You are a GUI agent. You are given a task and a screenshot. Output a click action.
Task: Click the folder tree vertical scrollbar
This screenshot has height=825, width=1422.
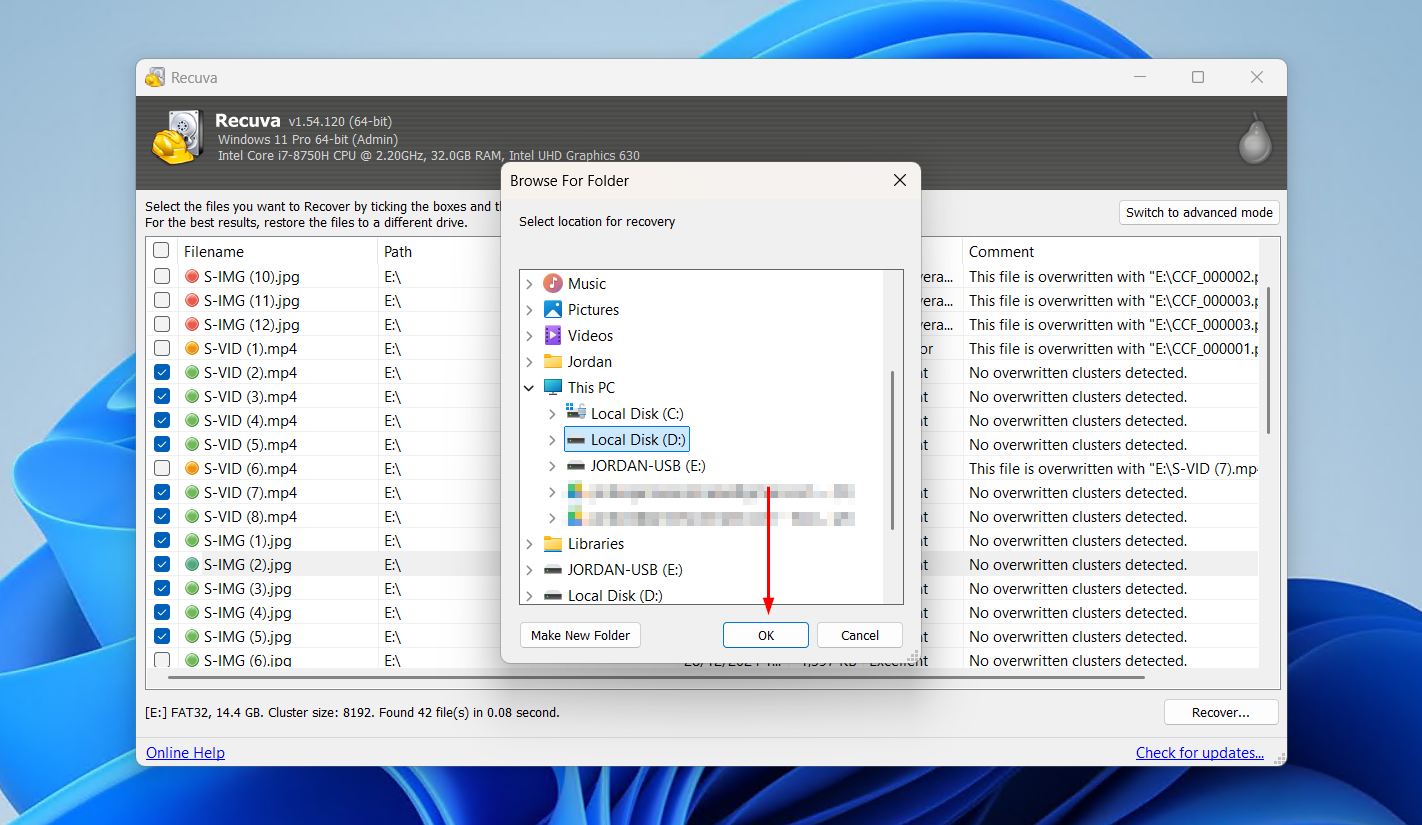891,450
